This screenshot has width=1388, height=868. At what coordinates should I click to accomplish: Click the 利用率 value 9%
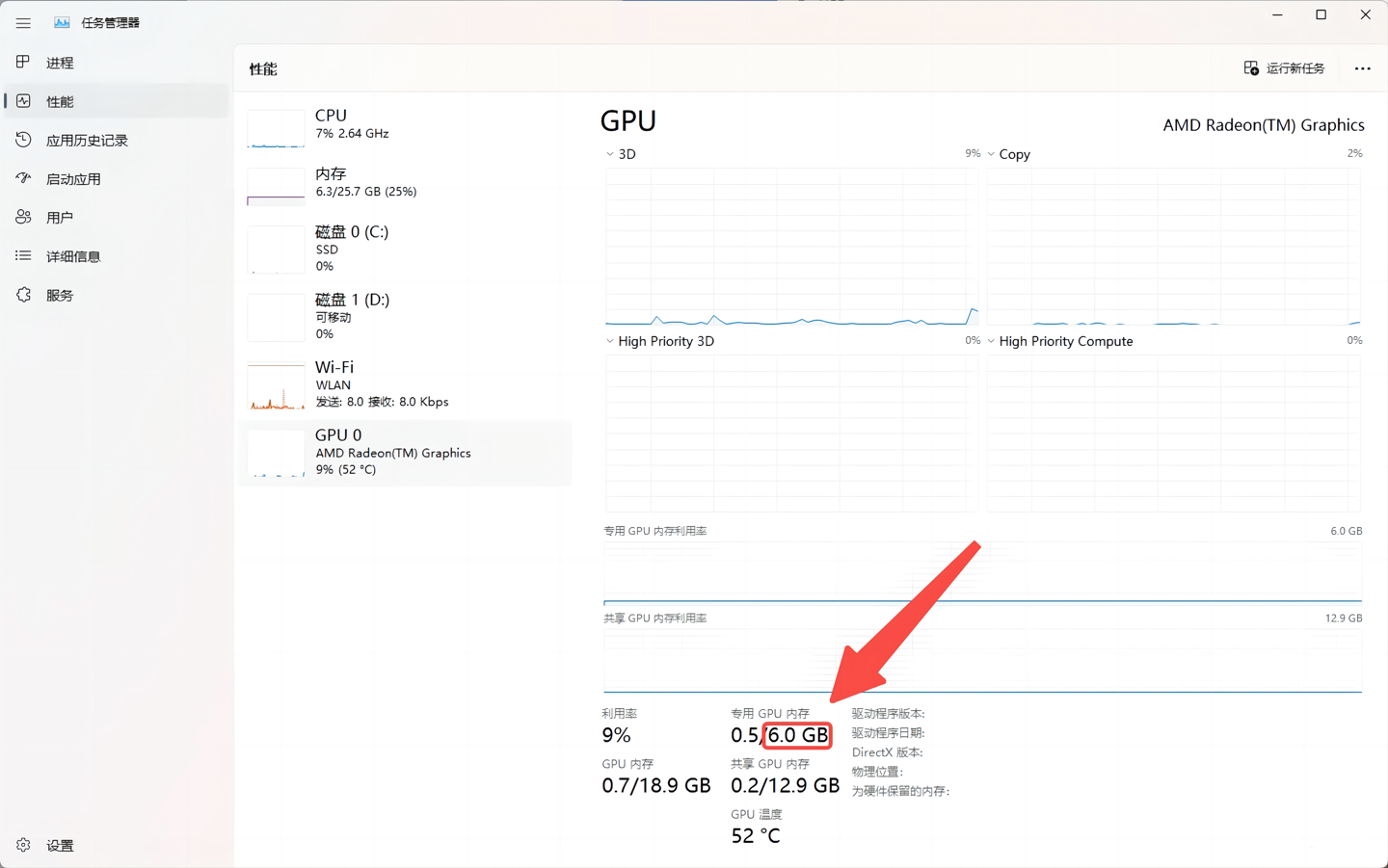(x=616, y=735)
